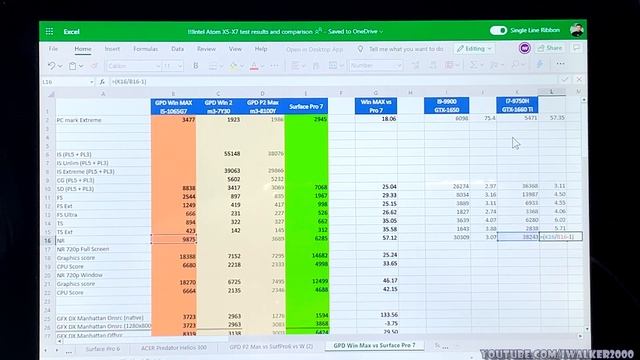Click previous sheet navigation arrow
Image resolution: width=640 pixels, height=360 pixels.
[x=45, y=350]
